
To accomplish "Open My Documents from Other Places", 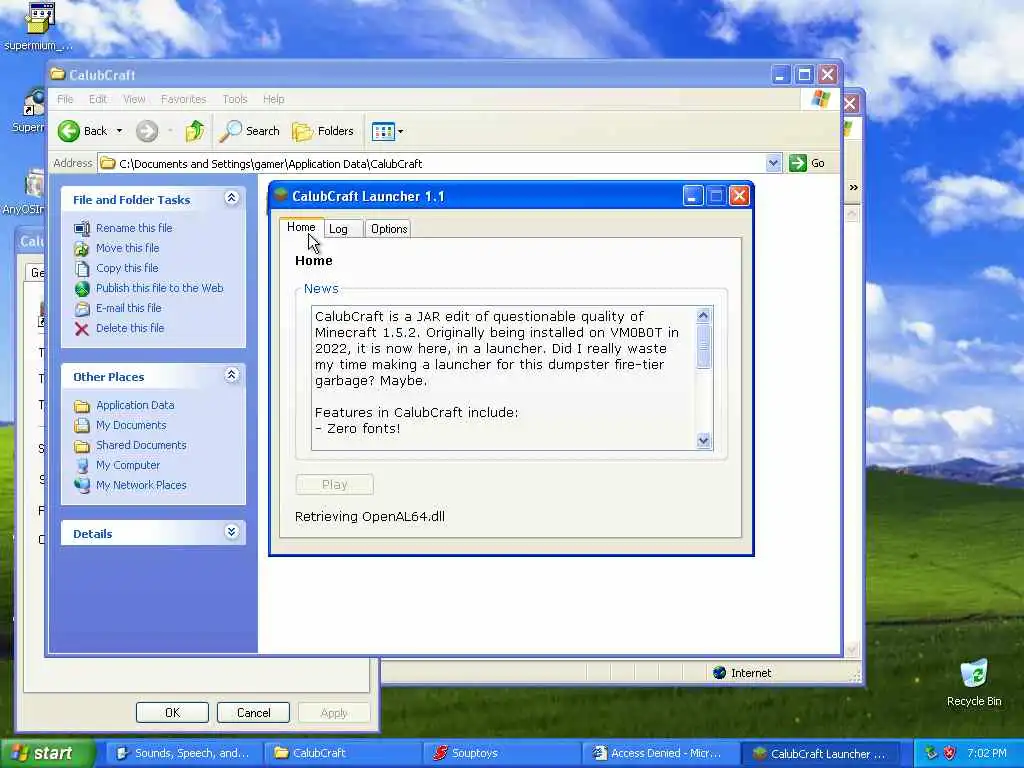I will point(131,425).
